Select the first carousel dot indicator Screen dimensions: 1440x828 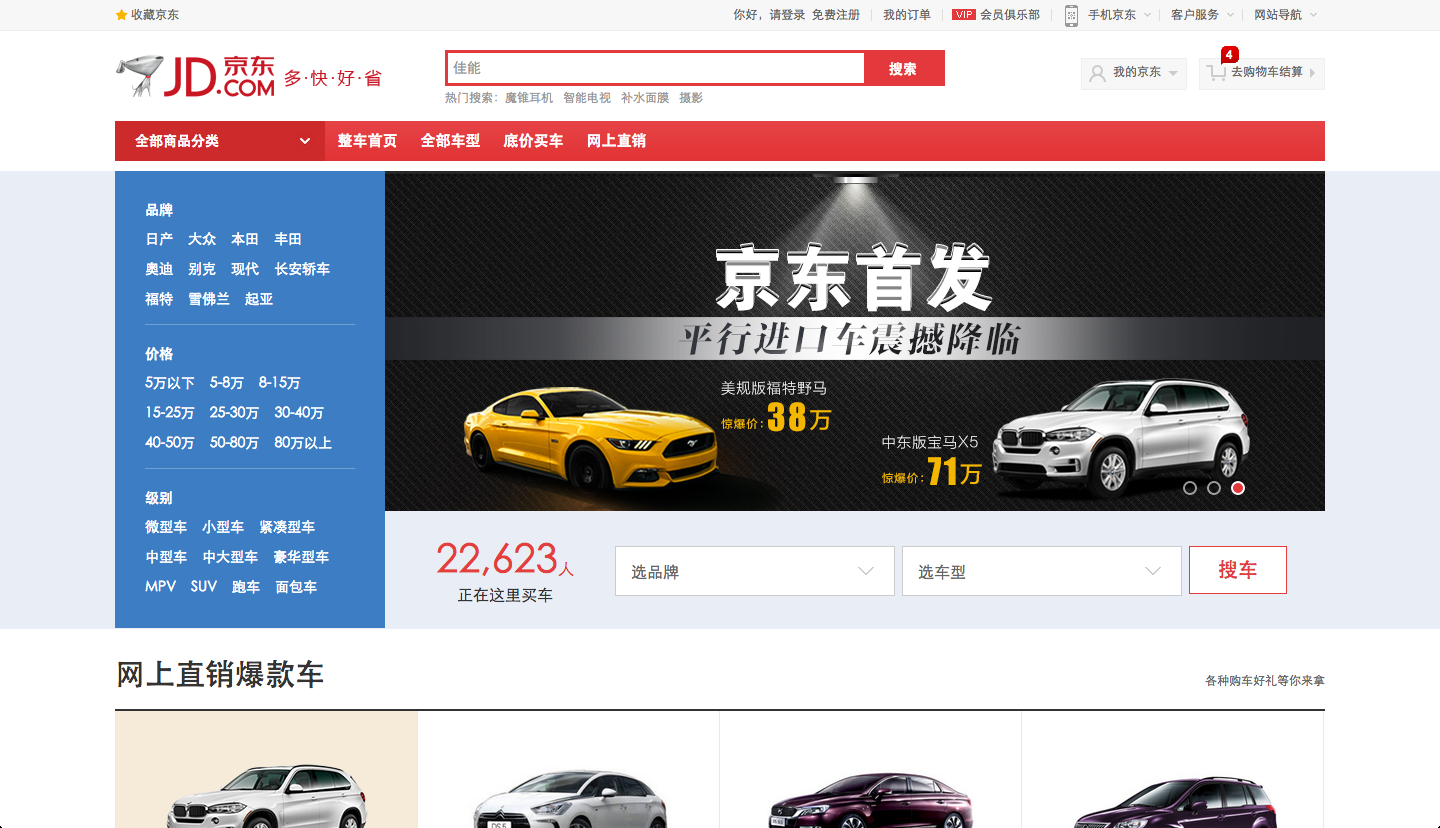1190,488
